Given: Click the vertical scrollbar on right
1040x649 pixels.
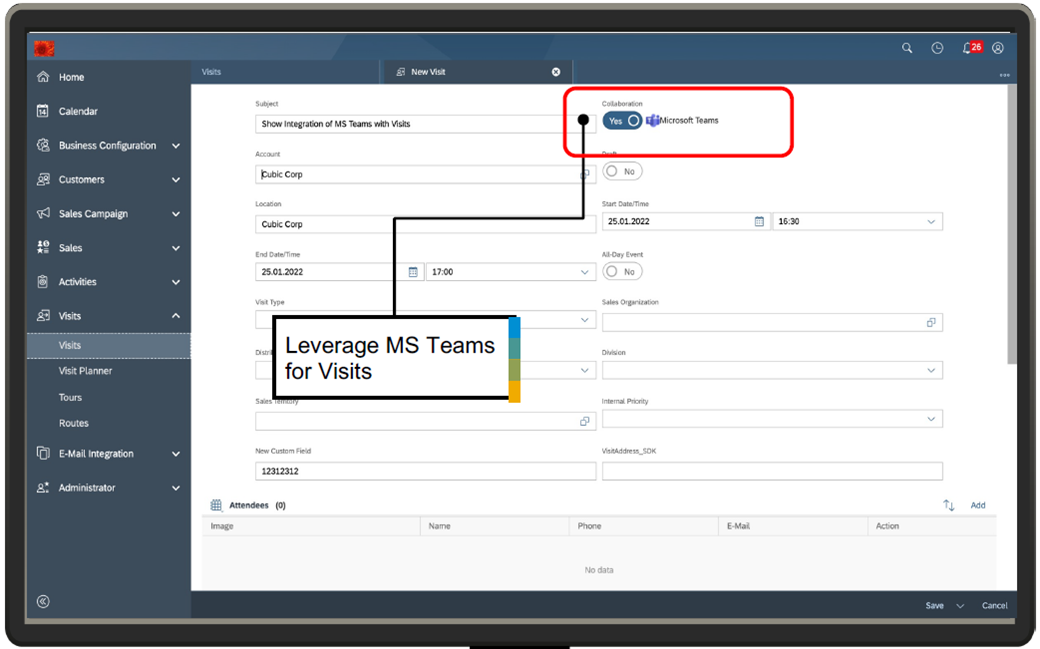Looking at the screenshot, I should 1011,225.
